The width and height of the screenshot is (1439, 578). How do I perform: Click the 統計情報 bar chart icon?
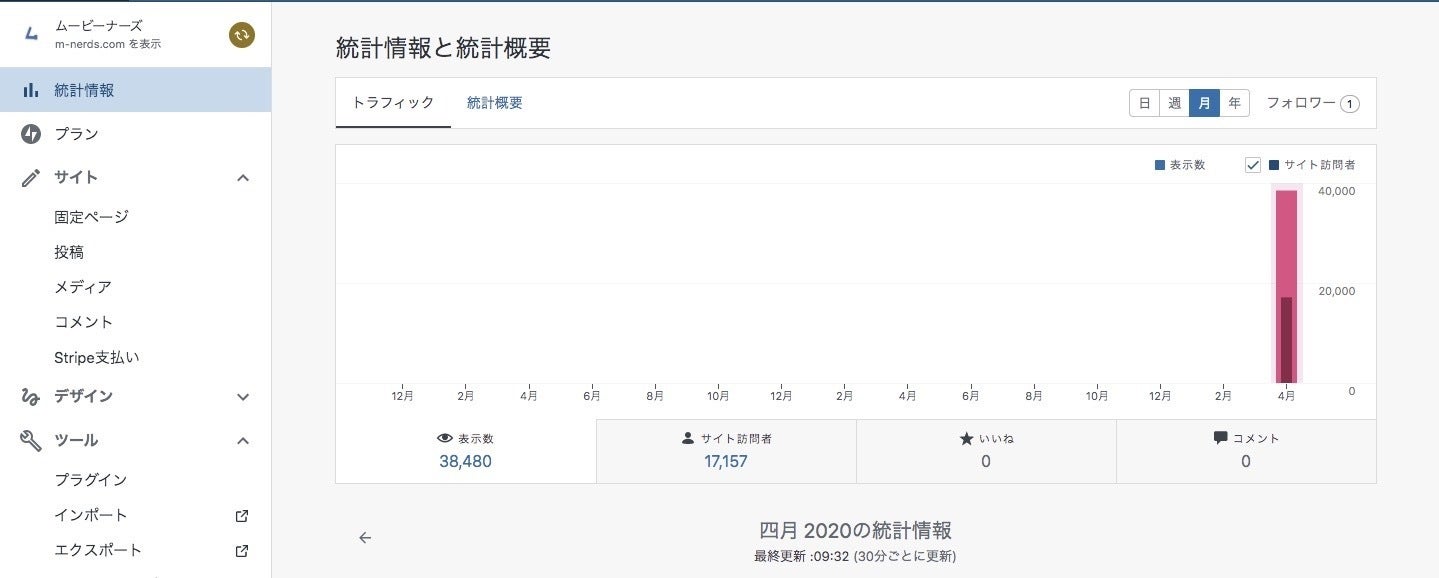31,90
